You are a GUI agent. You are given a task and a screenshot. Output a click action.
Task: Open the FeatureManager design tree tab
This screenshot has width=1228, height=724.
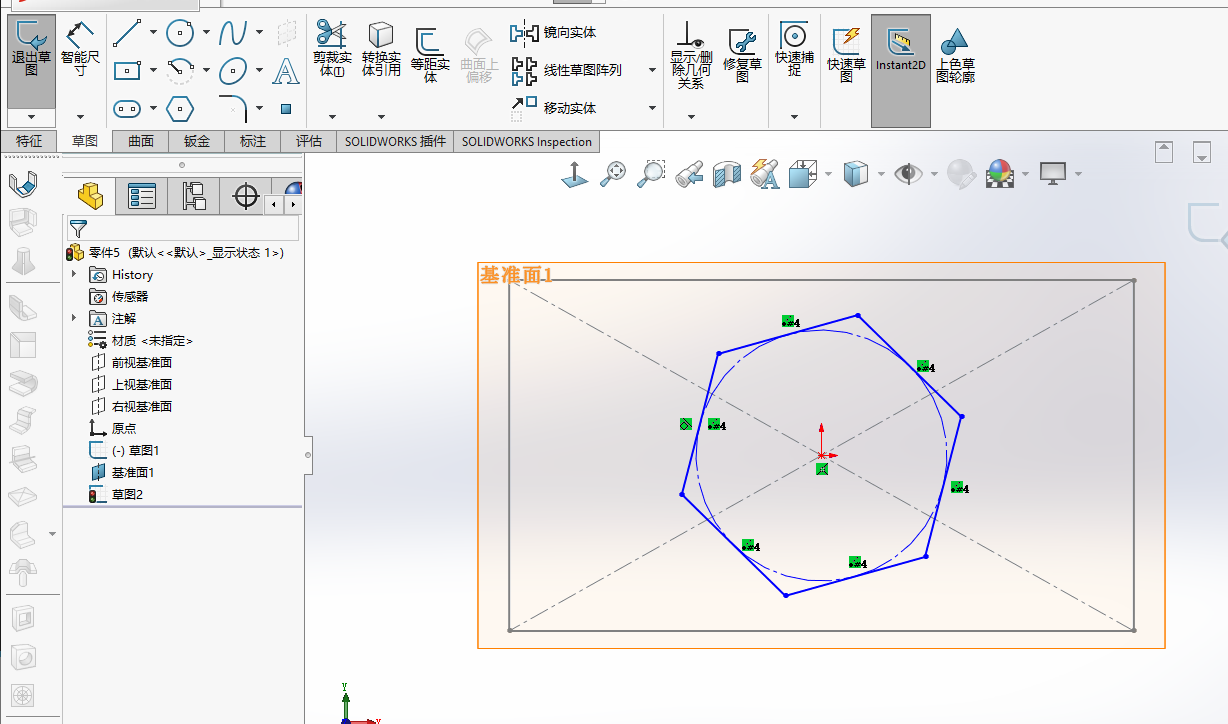[x=90, y=196]
